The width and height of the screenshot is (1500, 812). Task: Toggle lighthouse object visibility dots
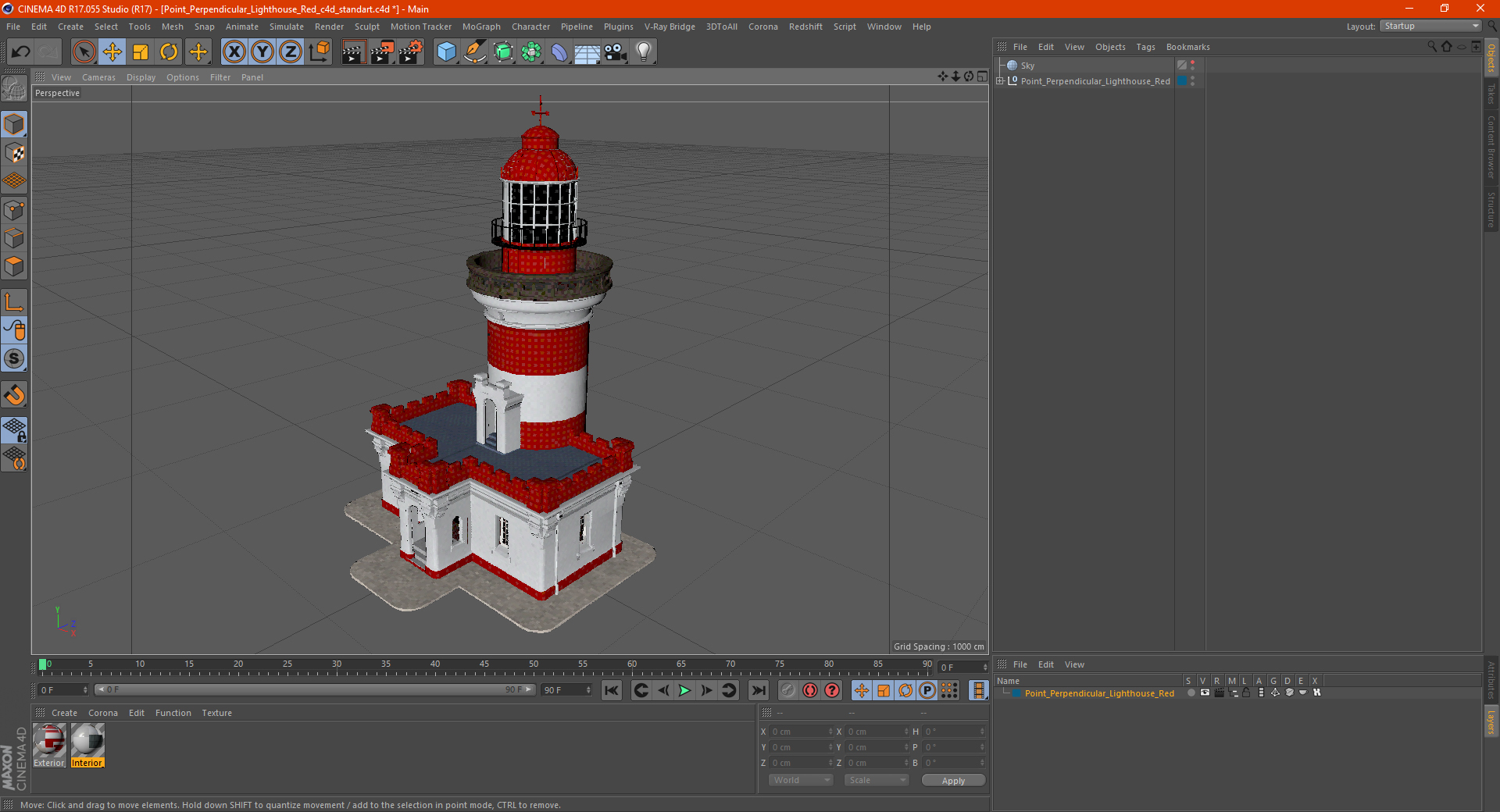pyautogui.click(x=1193, y=81)
